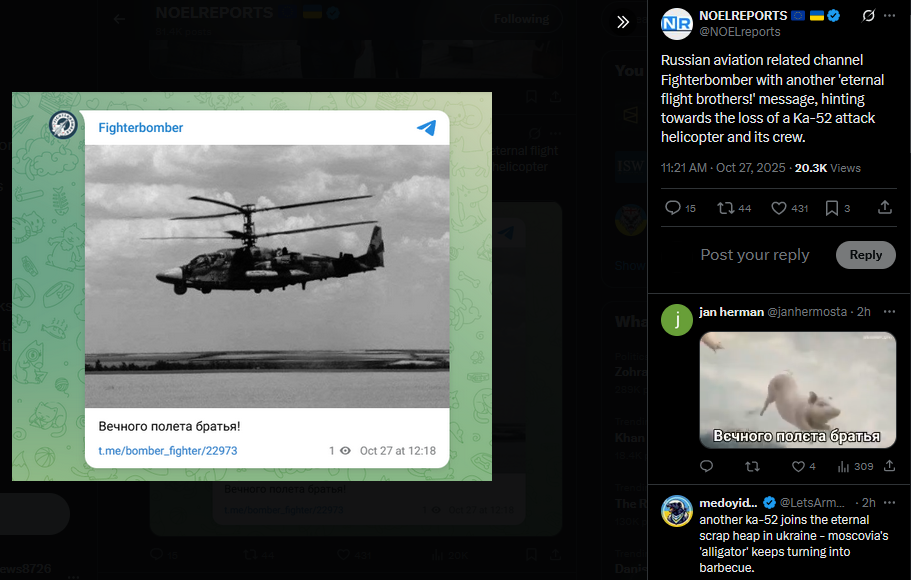Screen dimensions: 911x580
Task: Open medoyid's profile avatar
Action: 677,511
